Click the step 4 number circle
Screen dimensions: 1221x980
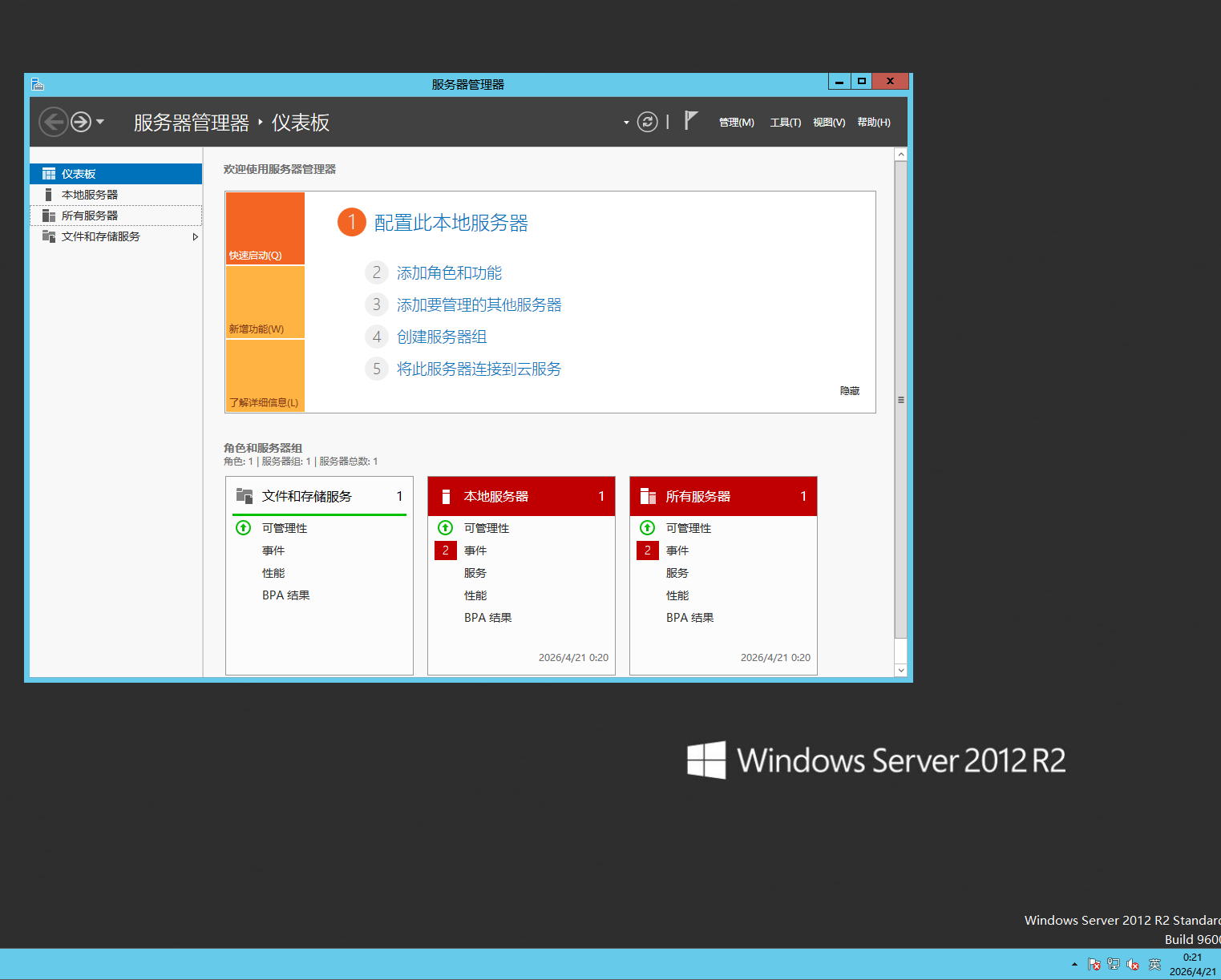point(377,337)
